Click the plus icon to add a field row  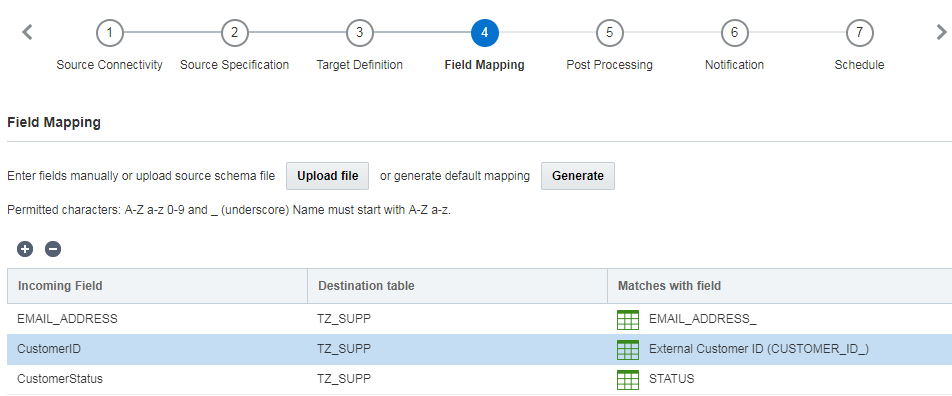tap(25, 249)
